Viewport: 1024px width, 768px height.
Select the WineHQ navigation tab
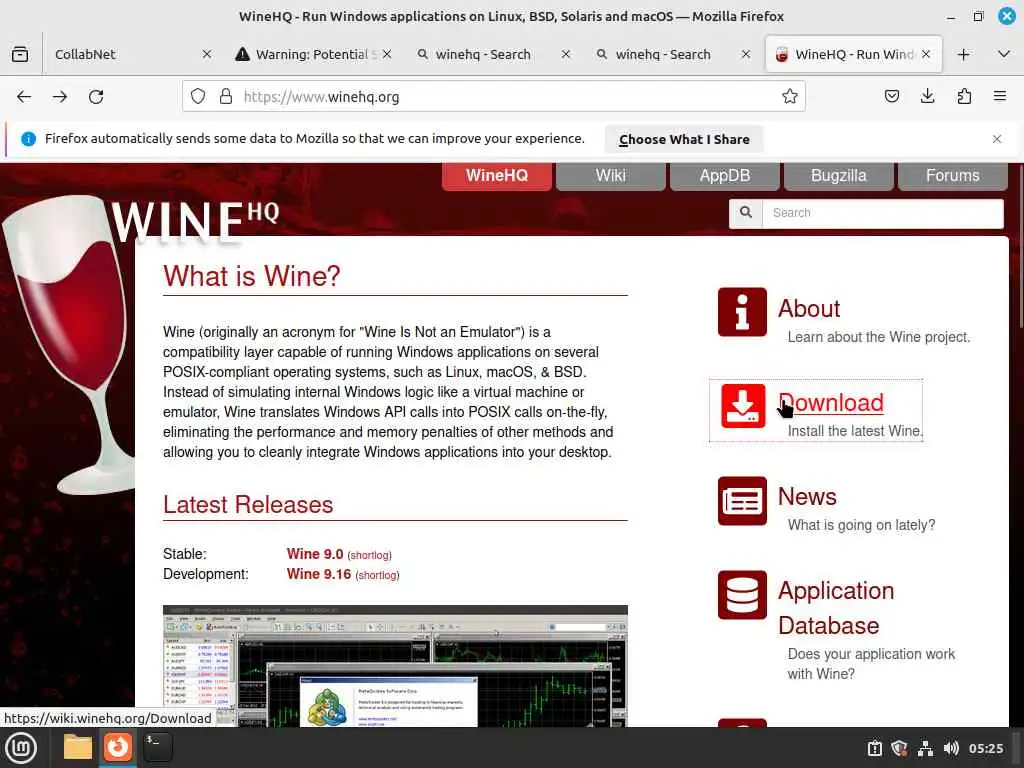496,176
